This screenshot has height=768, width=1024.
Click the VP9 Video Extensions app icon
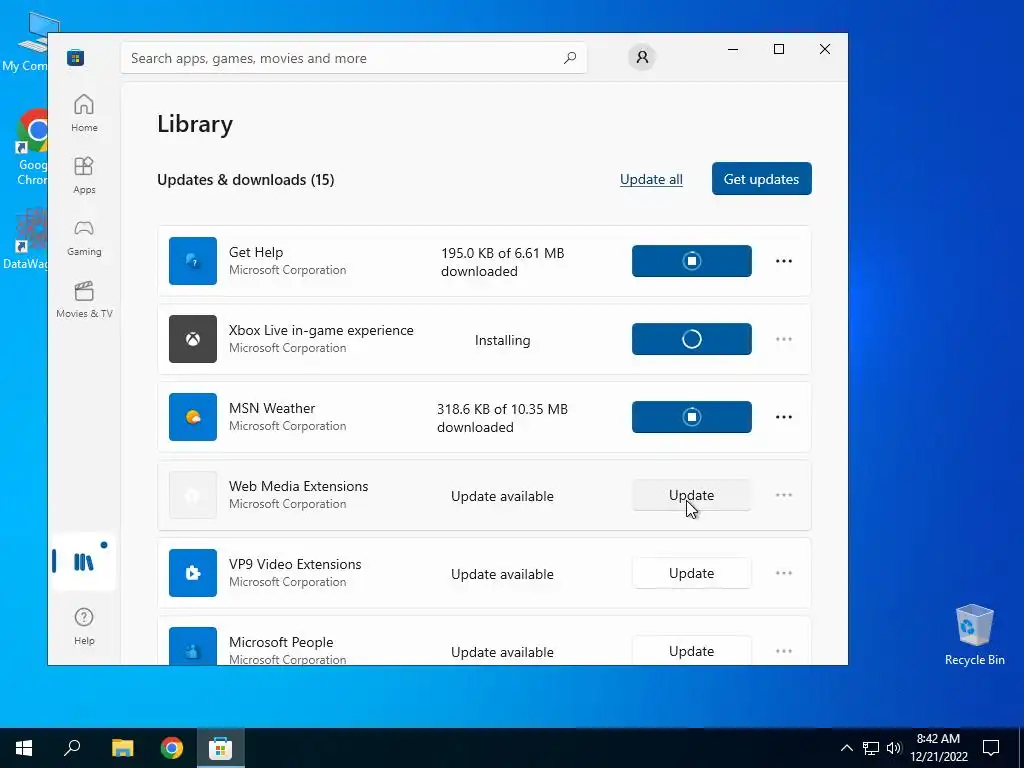pos(193,573)
